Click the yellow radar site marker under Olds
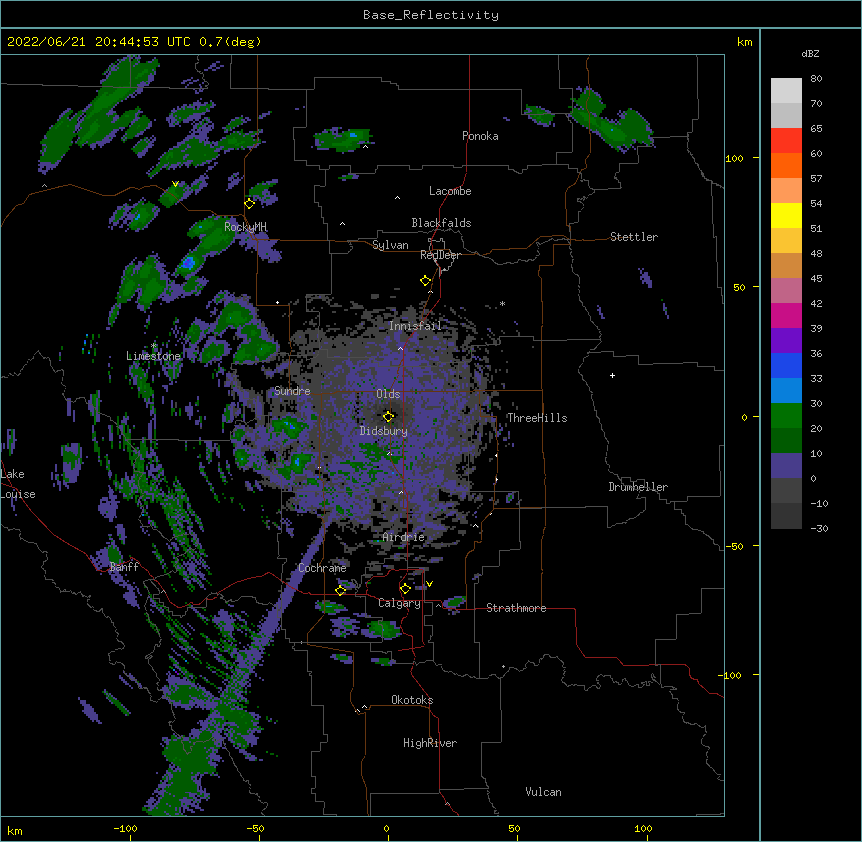862x842 pixels. [x=389, y=417]
